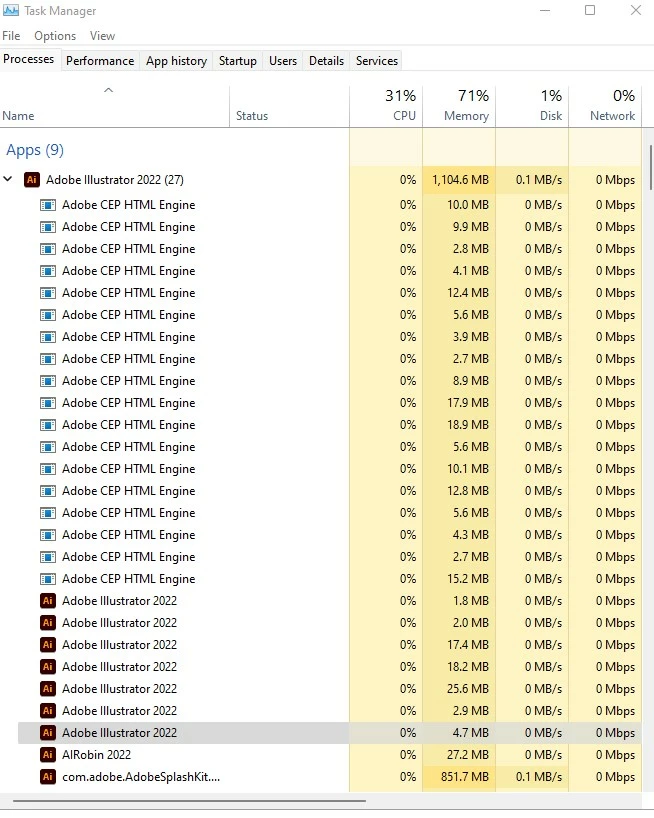Click the Task Manager title bar icon
Viewport: 654px width, 818px height.
[10, 10]
